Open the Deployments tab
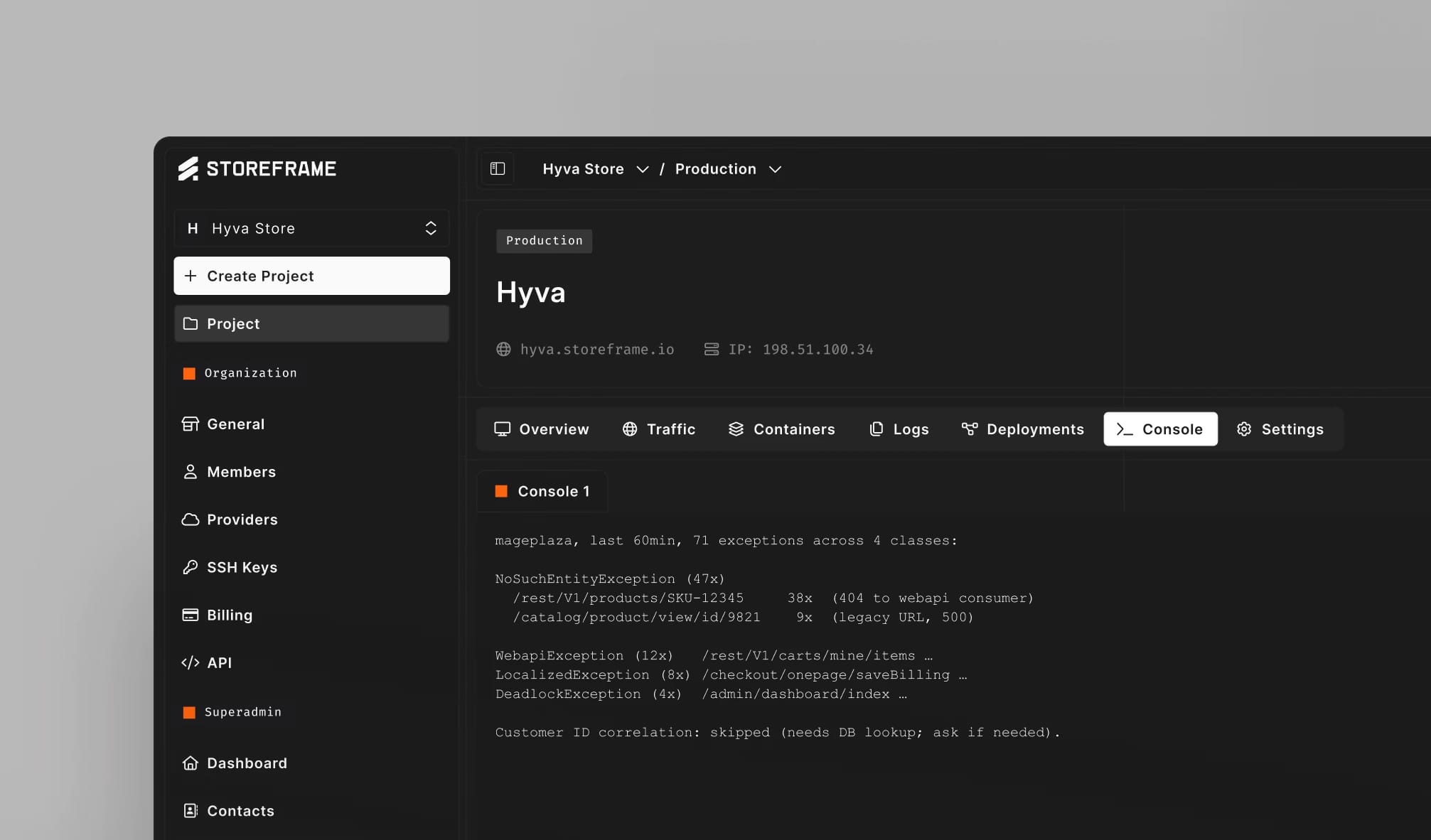1431x840 pixels. coord(1022,429)
